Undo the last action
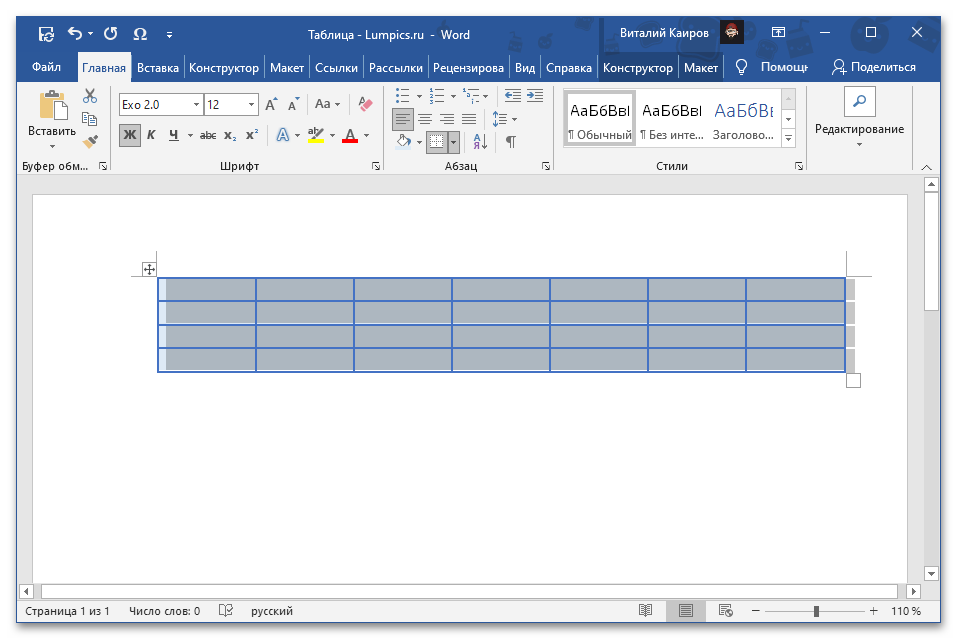 [75, 34]
